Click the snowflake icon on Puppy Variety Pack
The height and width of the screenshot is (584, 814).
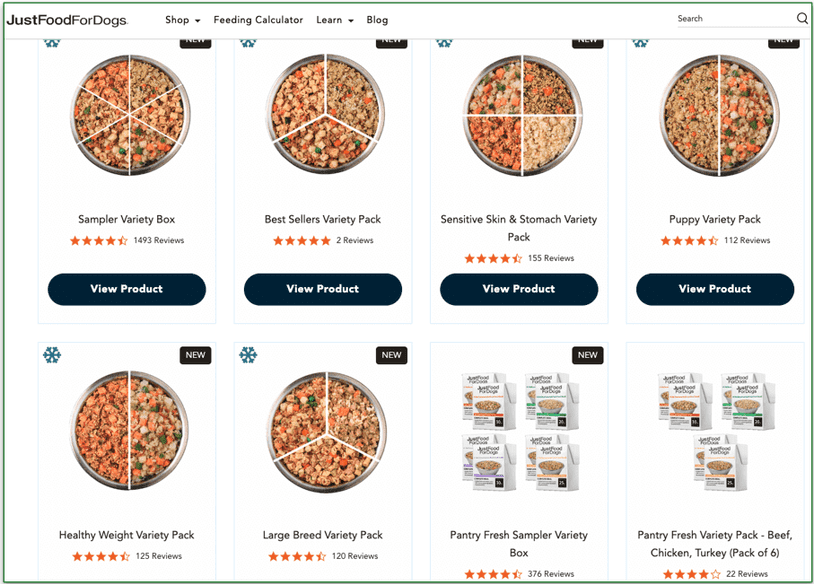click(x=640, y=43)
